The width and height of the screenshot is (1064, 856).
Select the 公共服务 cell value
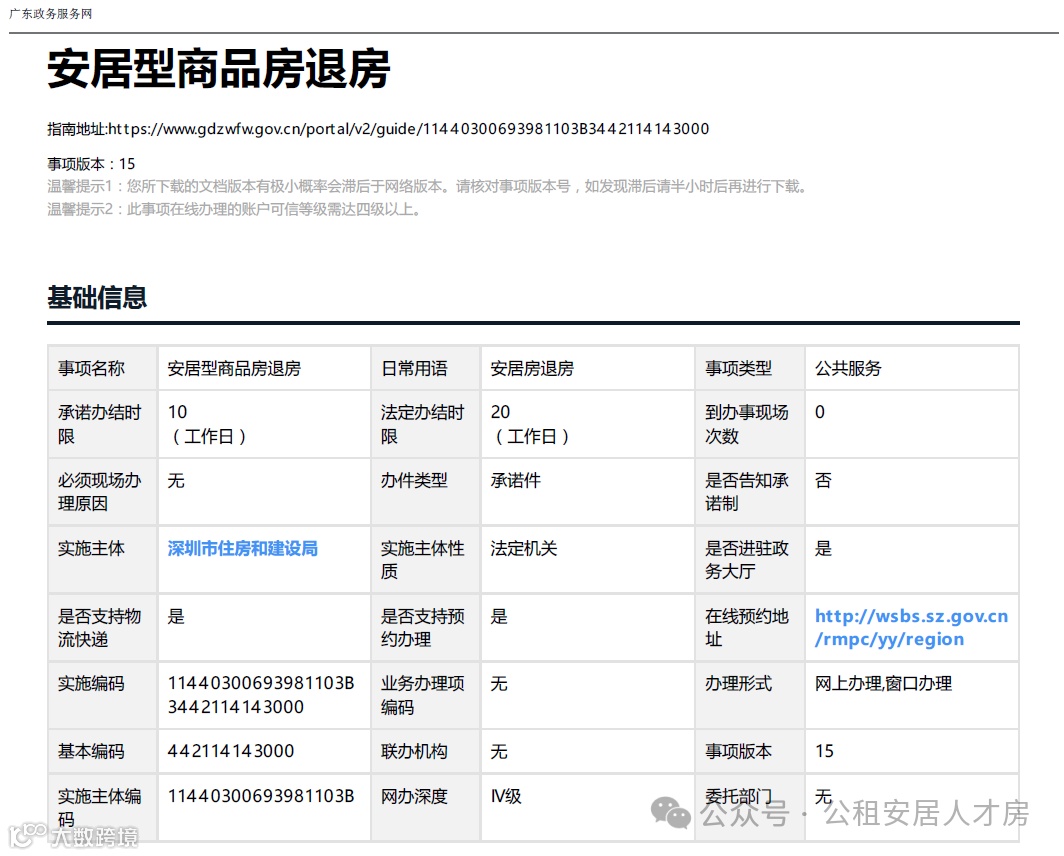pos(848,369)
